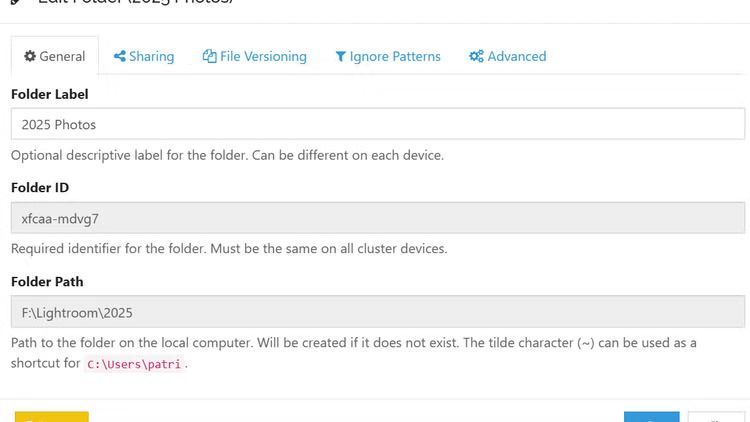Viewport: 750px width, 422px height.
Task: Click the share icon beside Sharing
Action: pyautogui.click(x=119, y=57)
